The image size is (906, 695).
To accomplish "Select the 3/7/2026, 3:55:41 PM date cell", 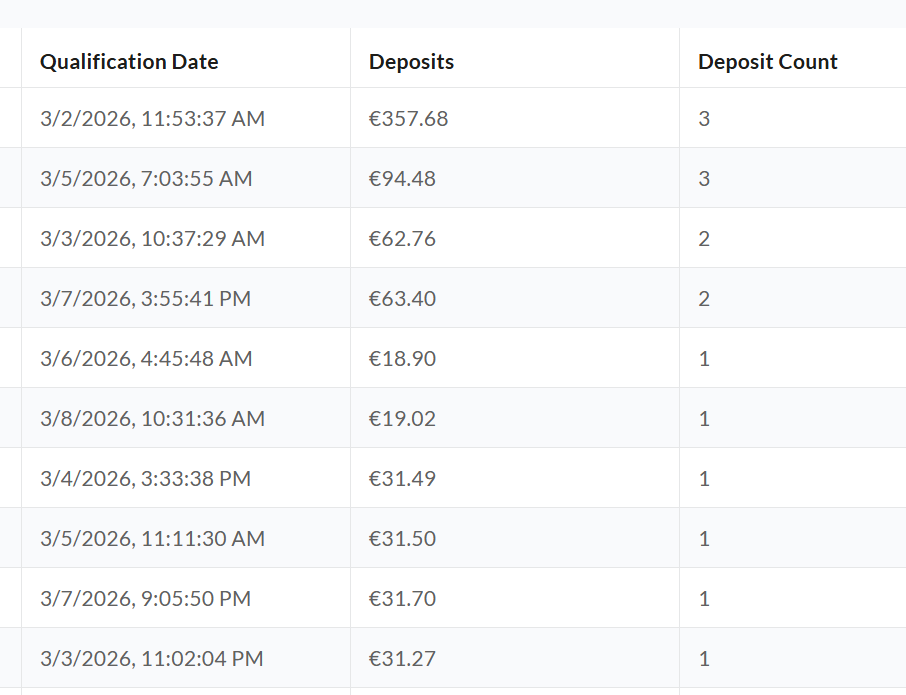I will pos(145,299).
